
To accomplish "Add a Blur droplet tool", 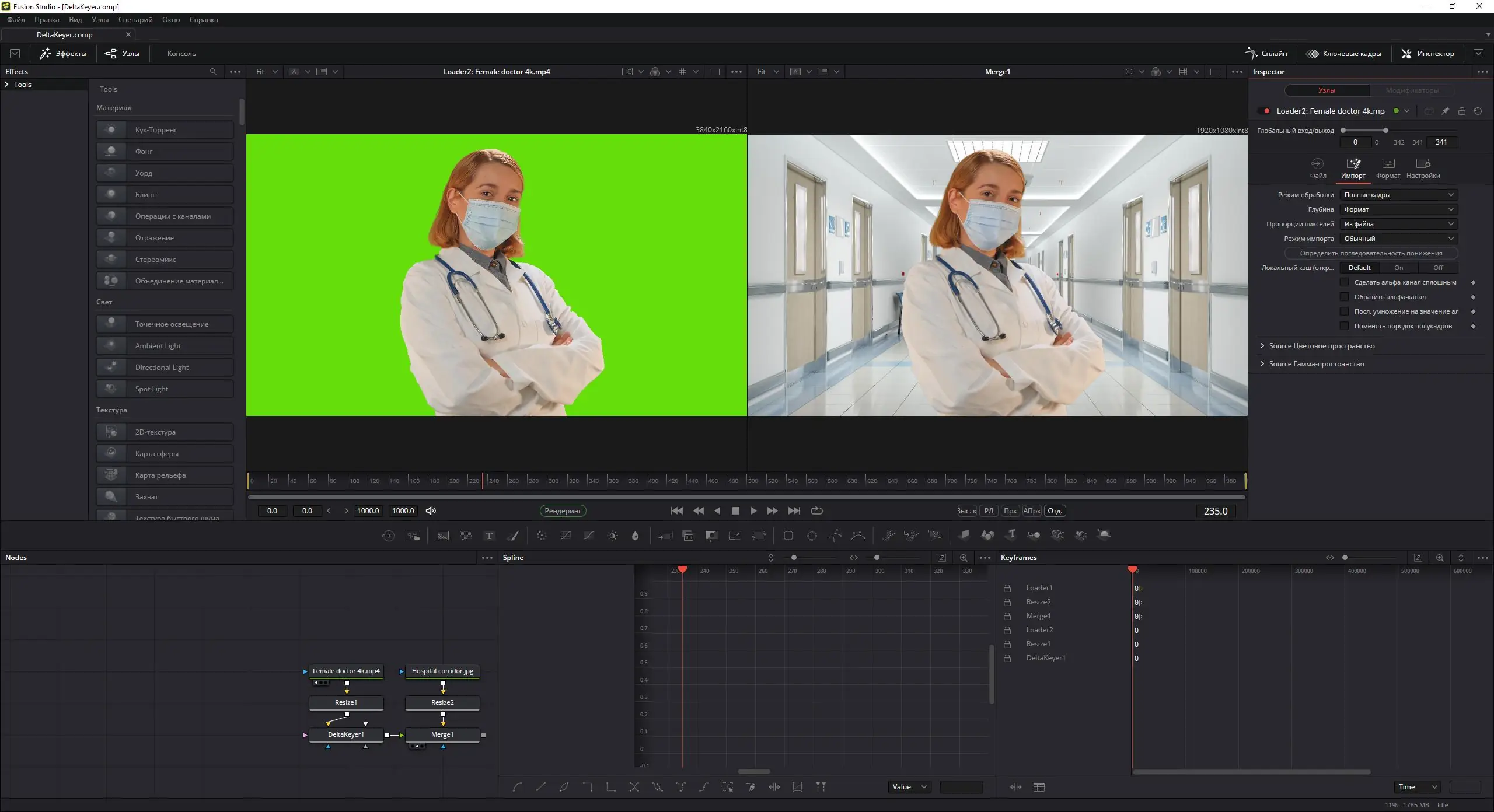I will coord(636,535).
